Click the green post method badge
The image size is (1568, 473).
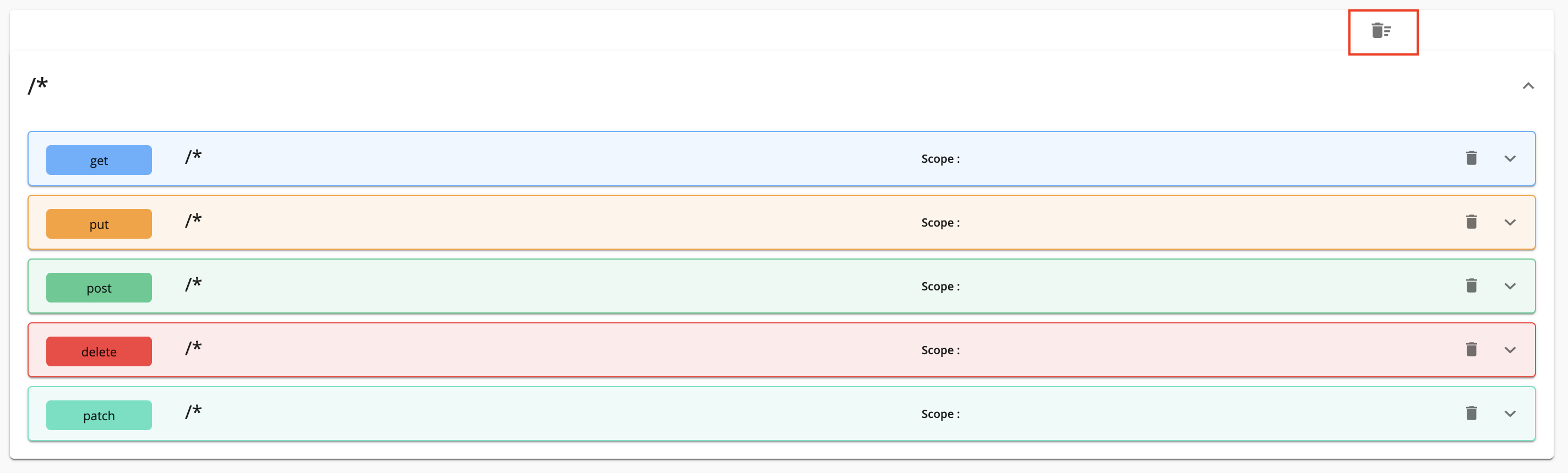[x=99, y=288]
